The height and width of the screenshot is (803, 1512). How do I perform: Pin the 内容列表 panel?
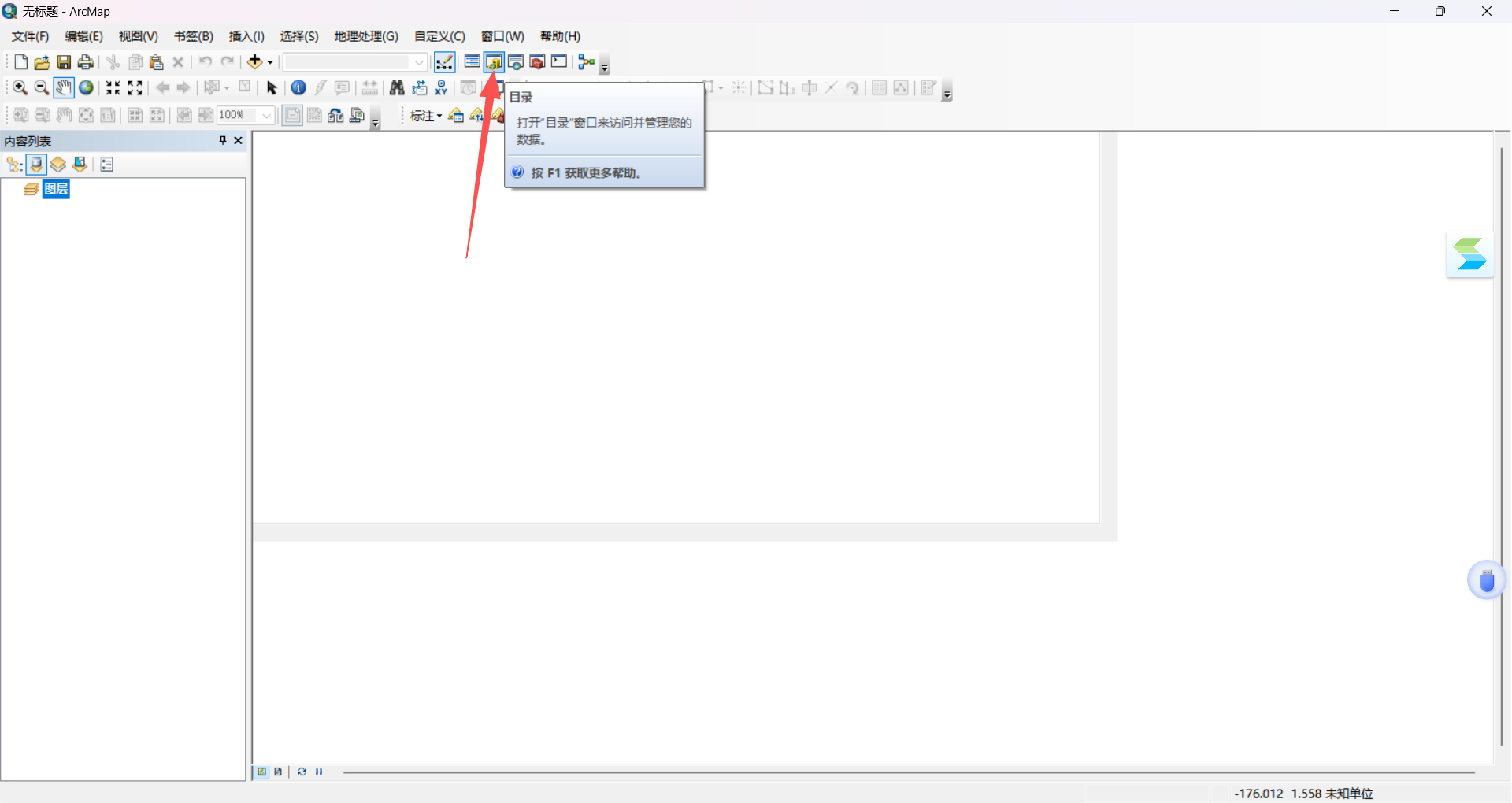223,140
